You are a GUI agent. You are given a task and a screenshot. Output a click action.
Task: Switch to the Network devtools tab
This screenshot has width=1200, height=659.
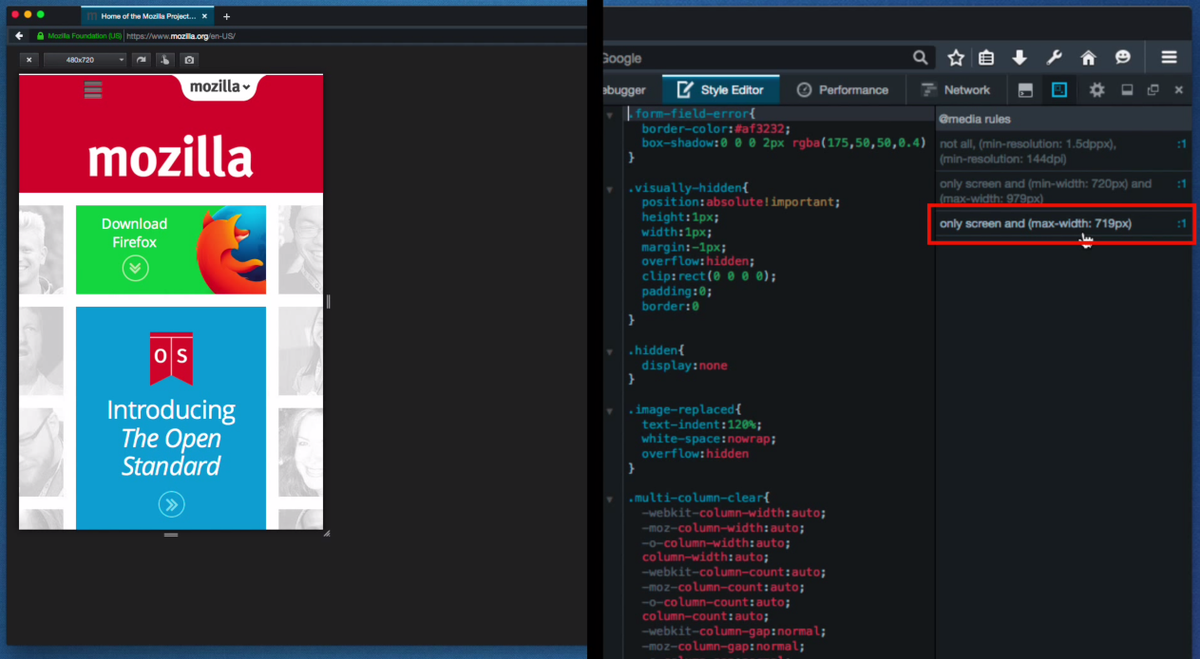pos(955,90)
